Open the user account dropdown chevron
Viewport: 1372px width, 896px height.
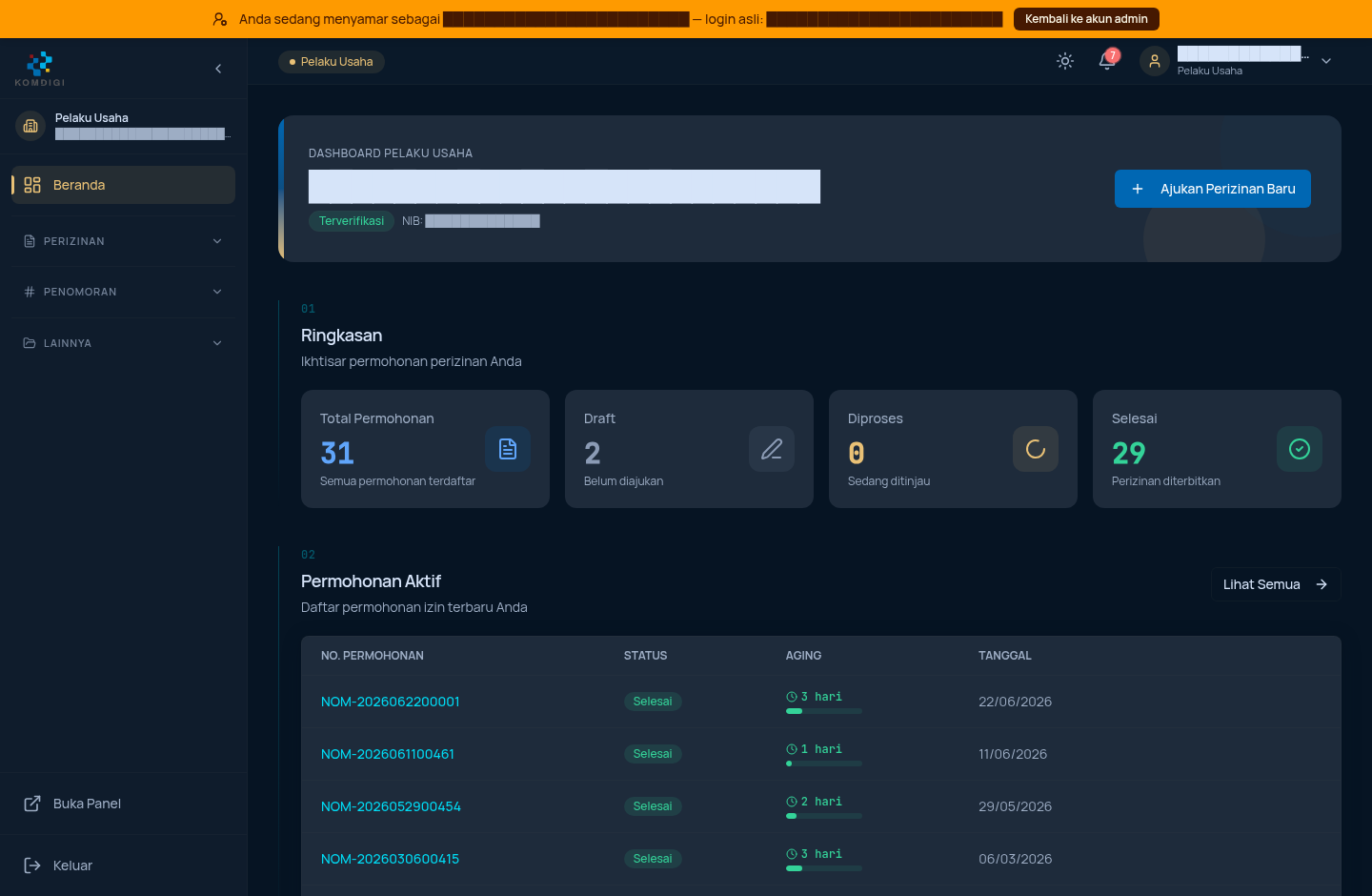click(1326, 61)
